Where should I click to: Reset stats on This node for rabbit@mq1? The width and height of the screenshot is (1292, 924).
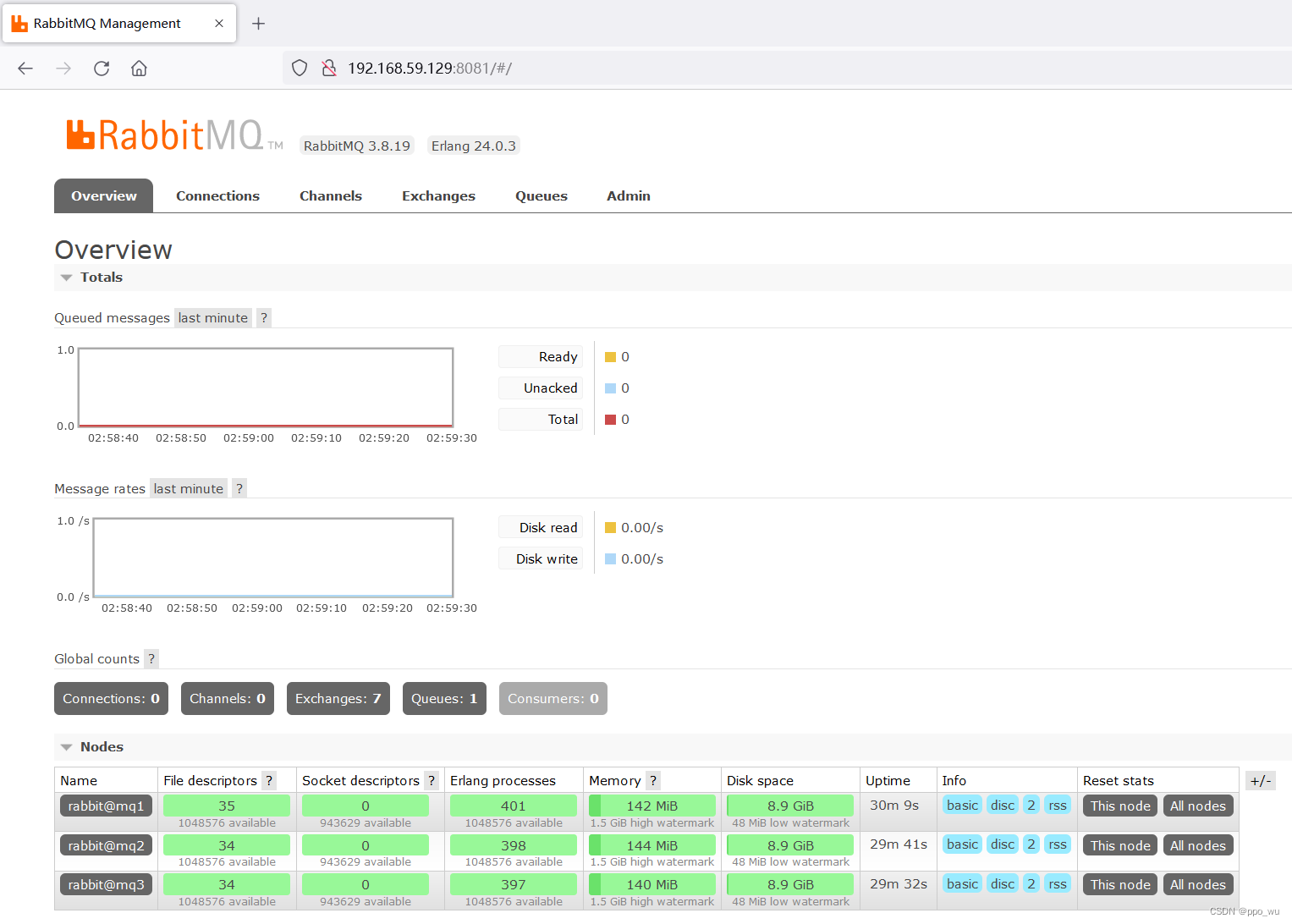click(x=1120, y=806)
